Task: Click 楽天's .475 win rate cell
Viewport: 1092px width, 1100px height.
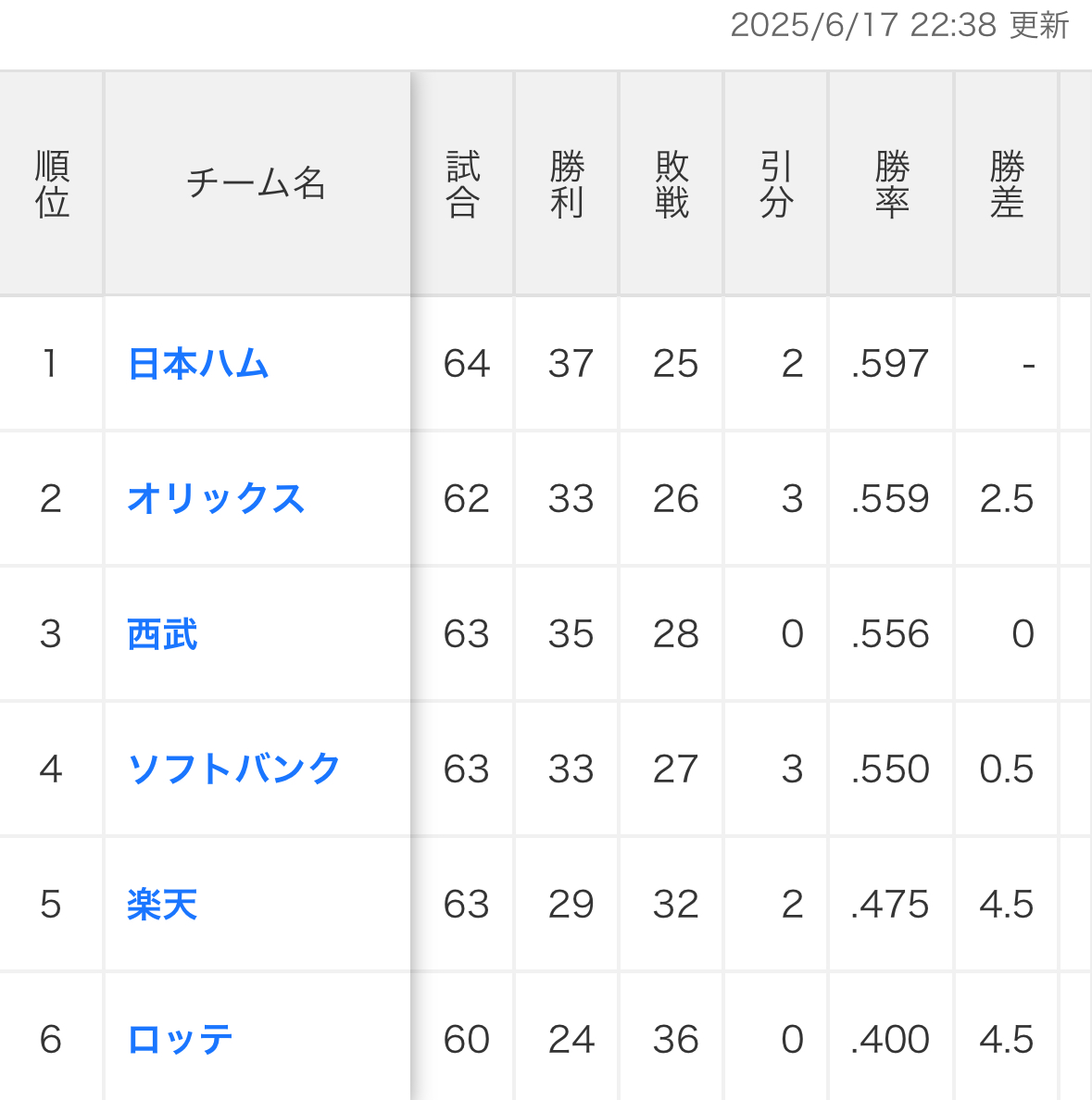Action: coord(890,905)
